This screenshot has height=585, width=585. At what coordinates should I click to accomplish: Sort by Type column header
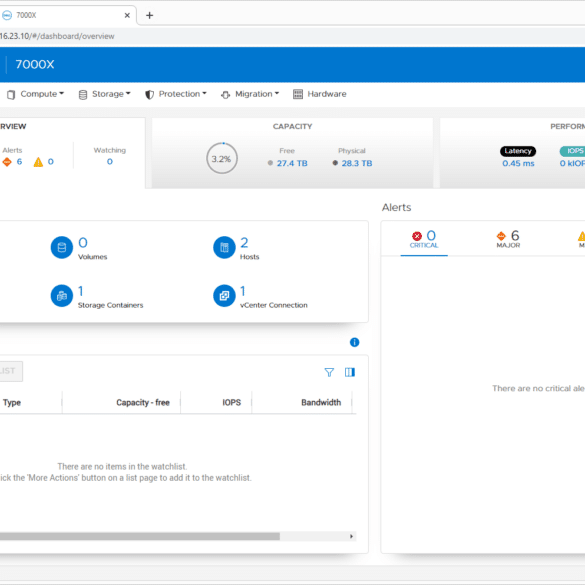click(x=12, y=403)
